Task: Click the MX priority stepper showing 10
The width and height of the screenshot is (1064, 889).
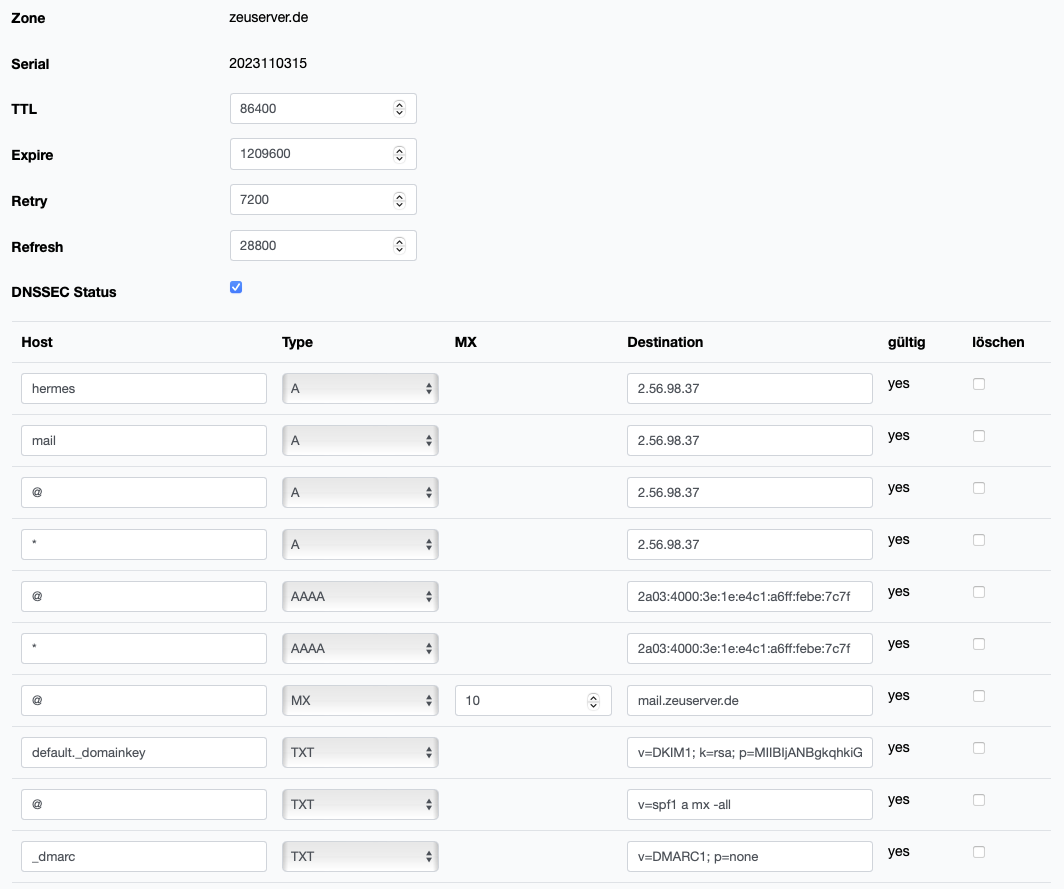Action: [x=593, y=700]
